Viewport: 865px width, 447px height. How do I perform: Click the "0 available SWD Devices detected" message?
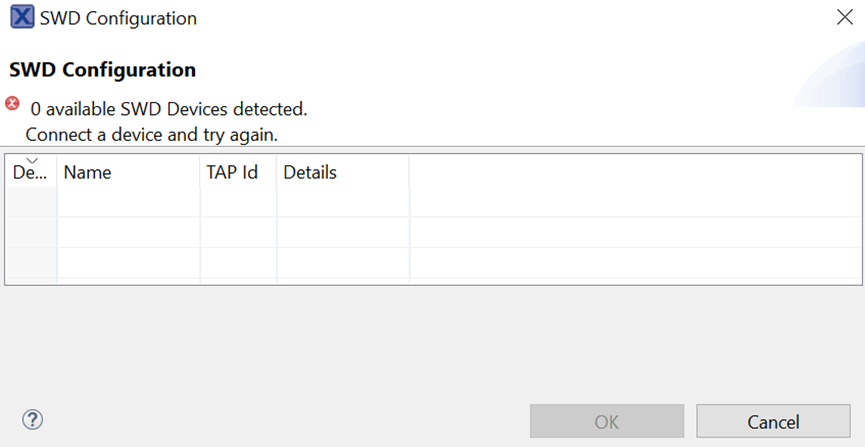pos(169,108)
